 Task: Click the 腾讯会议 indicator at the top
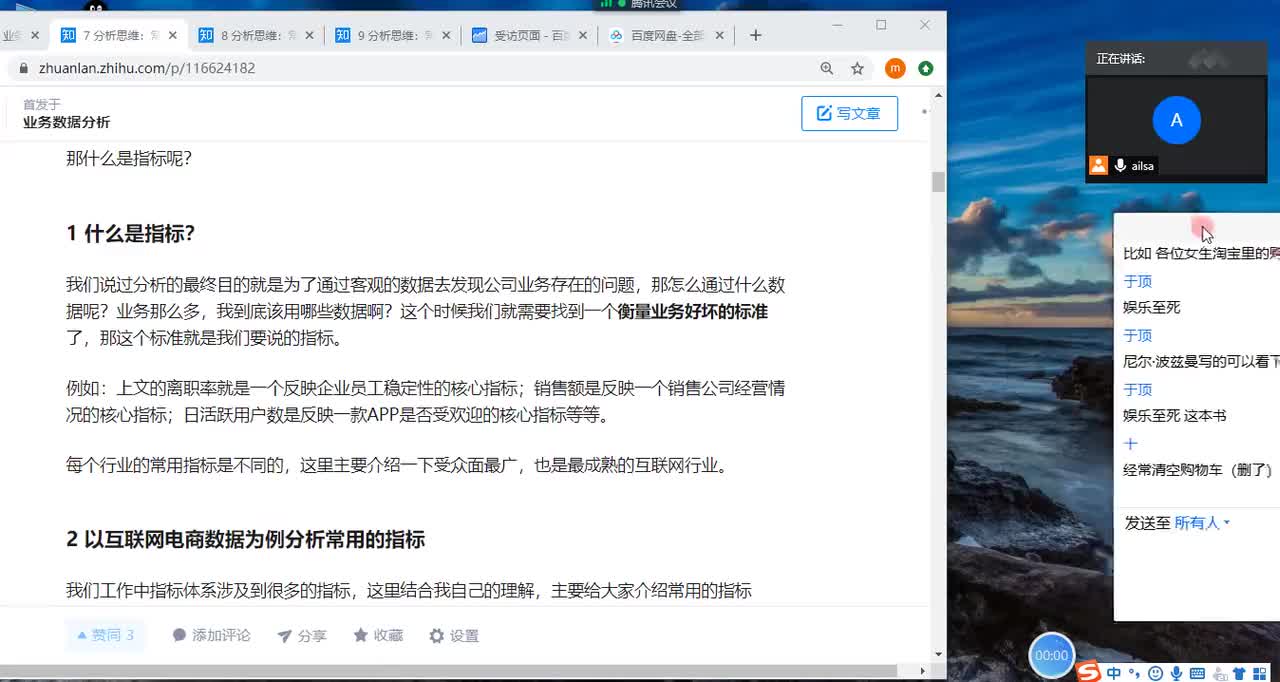tap(639, 4)
